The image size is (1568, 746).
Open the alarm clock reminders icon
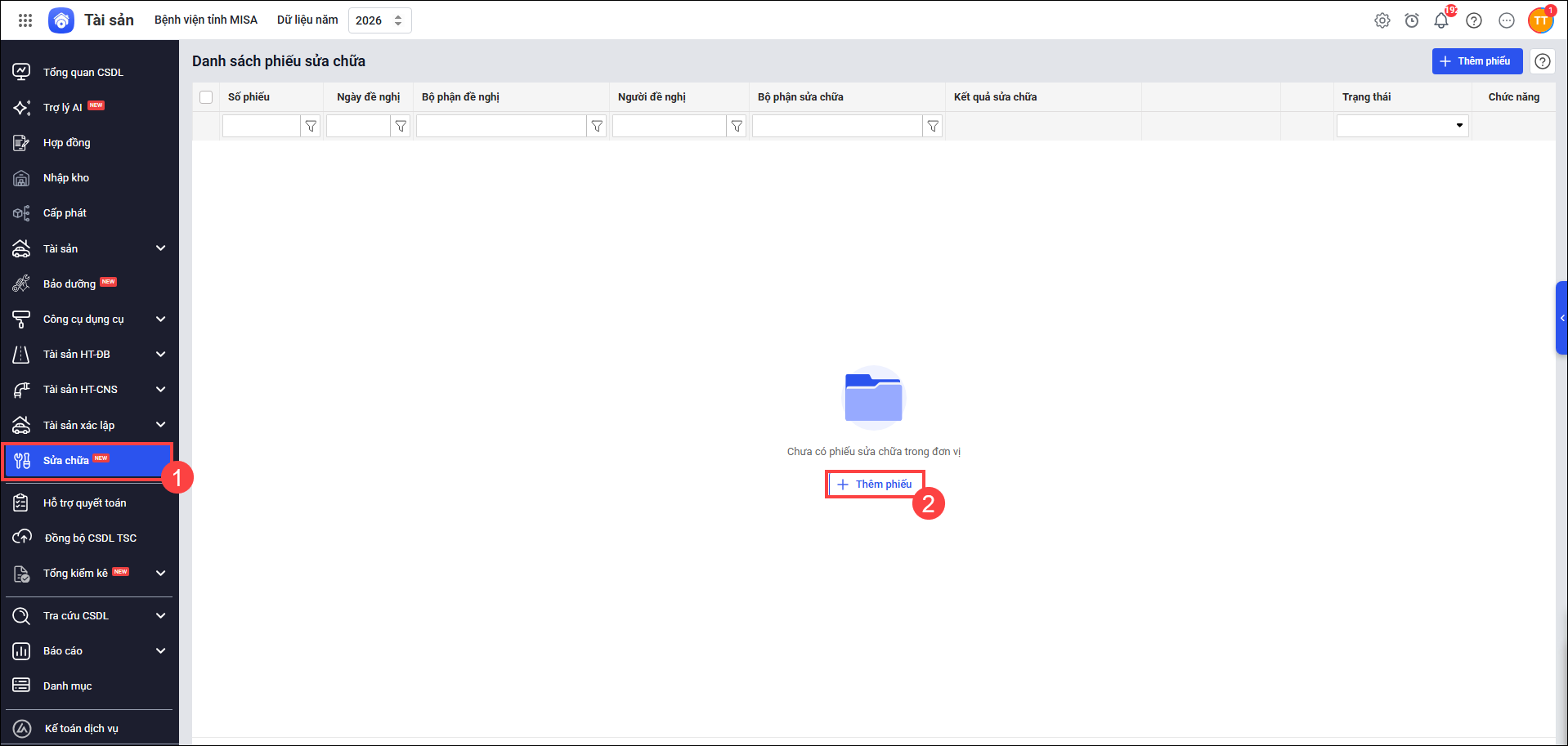(x=1412, y=20)
